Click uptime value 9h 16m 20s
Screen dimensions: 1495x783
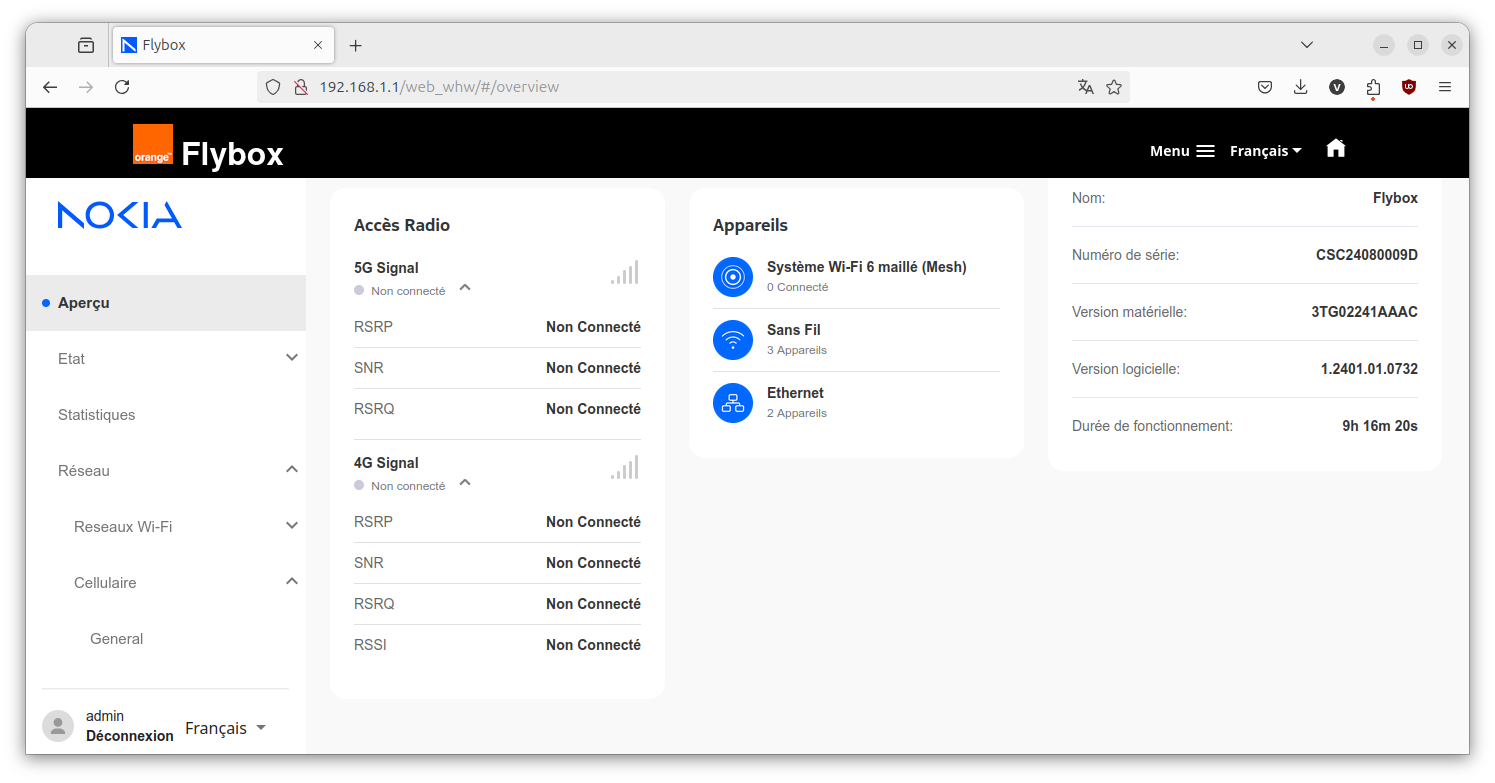point(1380,426)
